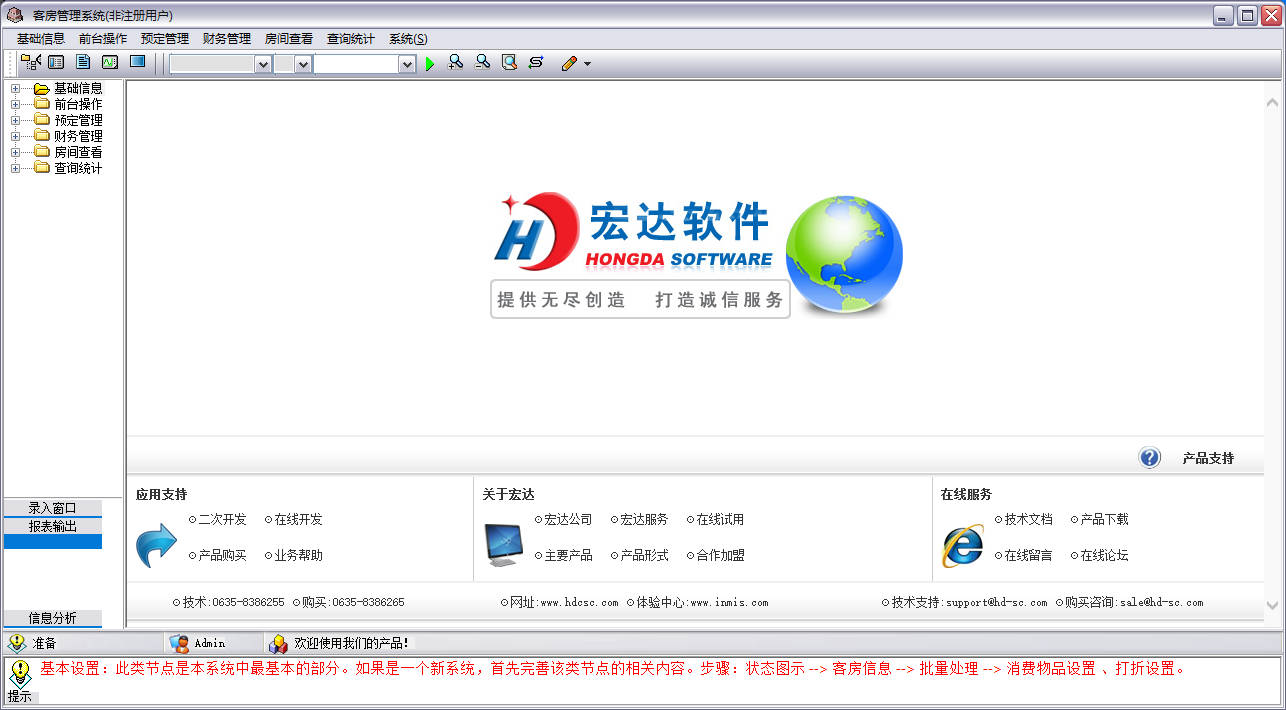The height and width of the screenshot is (710, 1286).
Task: Click the refresh S-arrow toolbar icon
Action: pos(536,63)
